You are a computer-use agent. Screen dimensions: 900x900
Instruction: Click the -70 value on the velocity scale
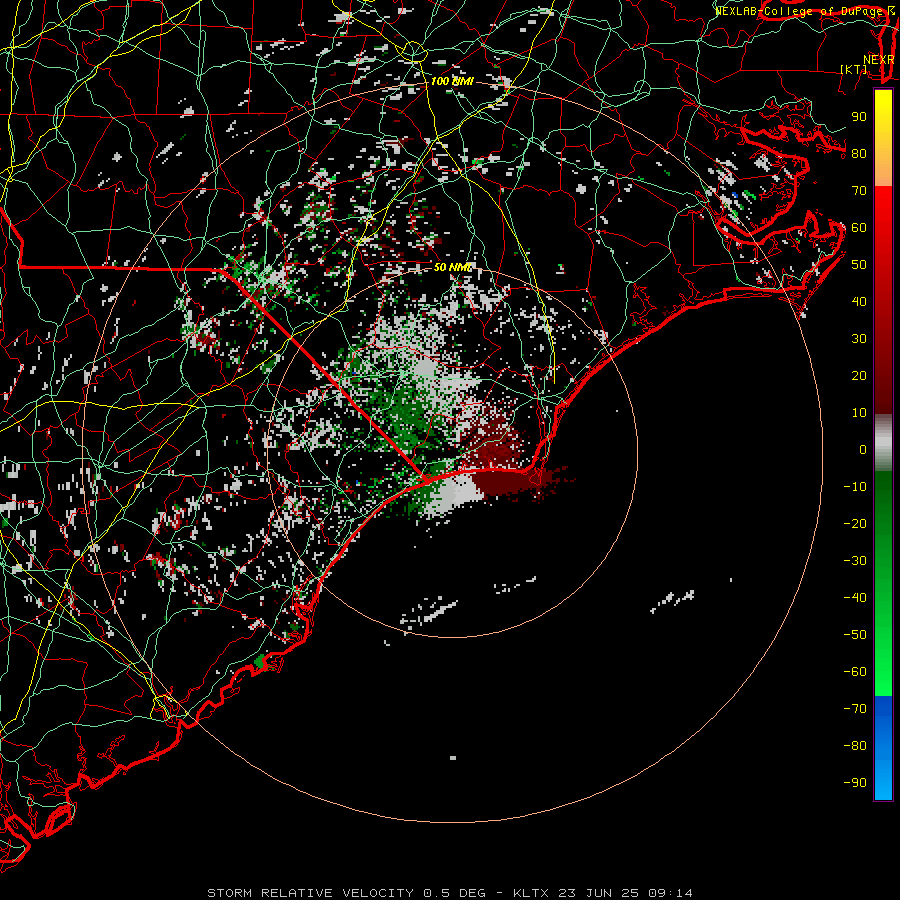855,709
